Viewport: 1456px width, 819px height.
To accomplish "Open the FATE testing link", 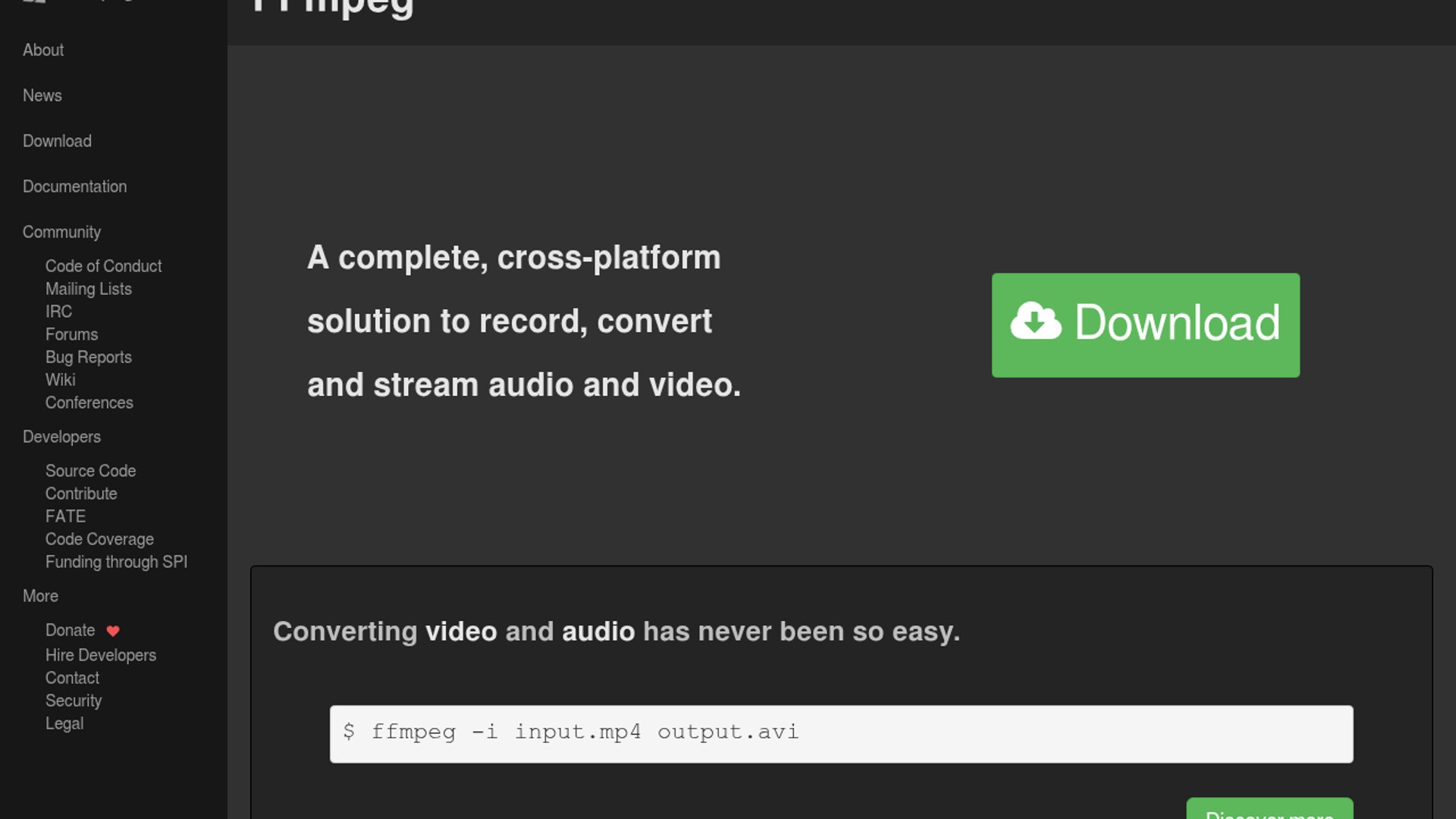I will point(65,516).
